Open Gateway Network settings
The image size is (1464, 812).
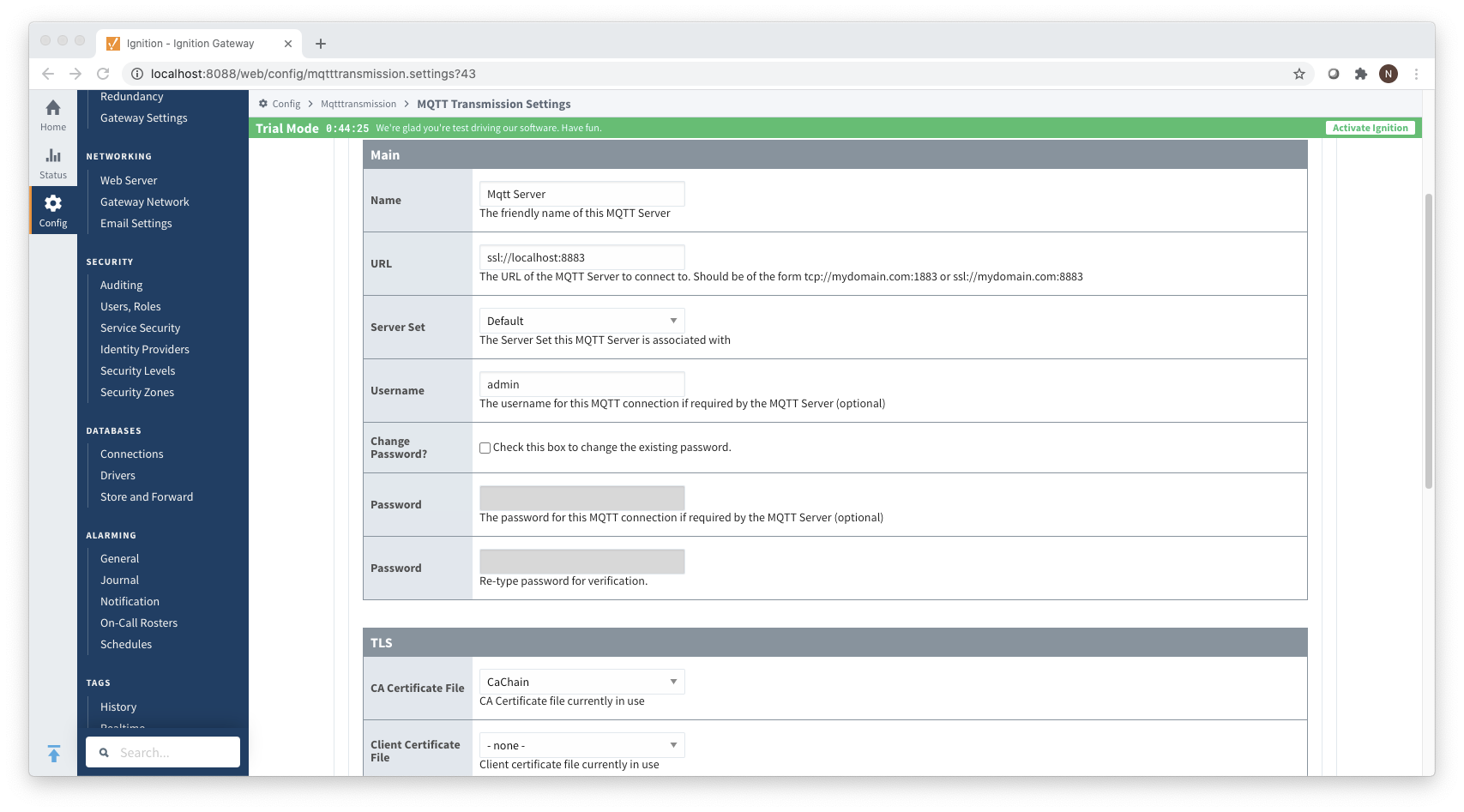[x=144, y=202]
